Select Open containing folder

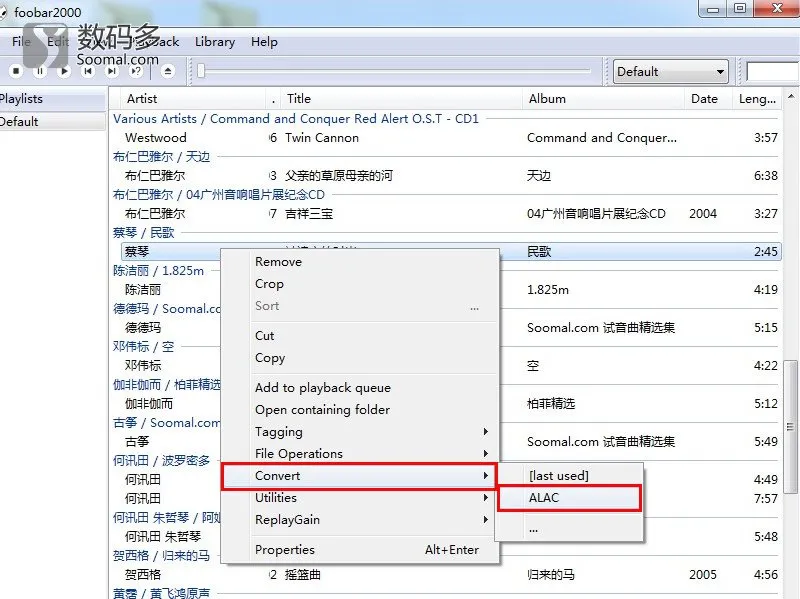pyautogui.click(x=360, y=410)
